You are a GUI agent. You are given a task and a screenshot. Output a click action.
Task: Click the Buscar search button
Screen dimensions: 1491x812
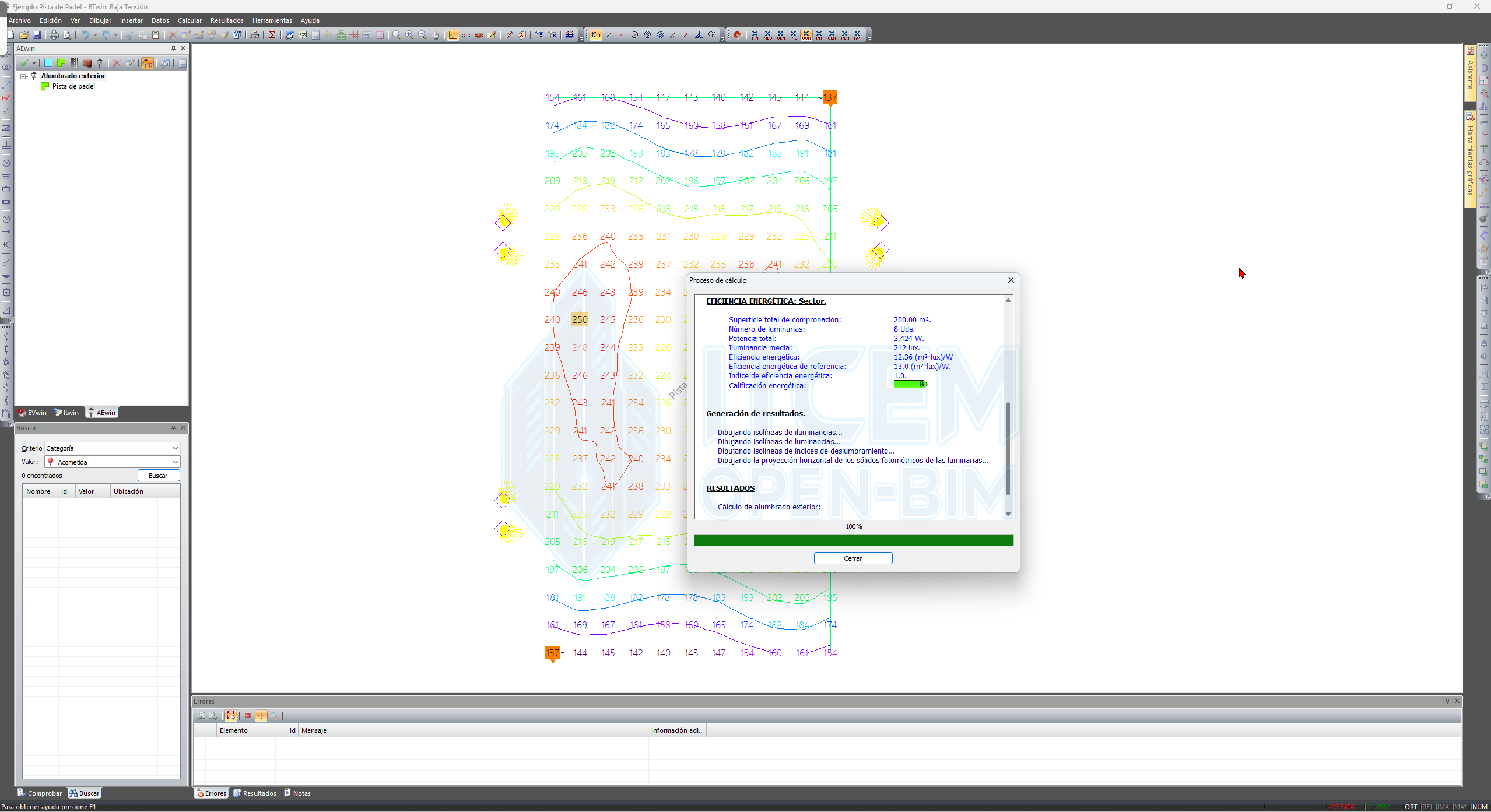coord(158,476)
